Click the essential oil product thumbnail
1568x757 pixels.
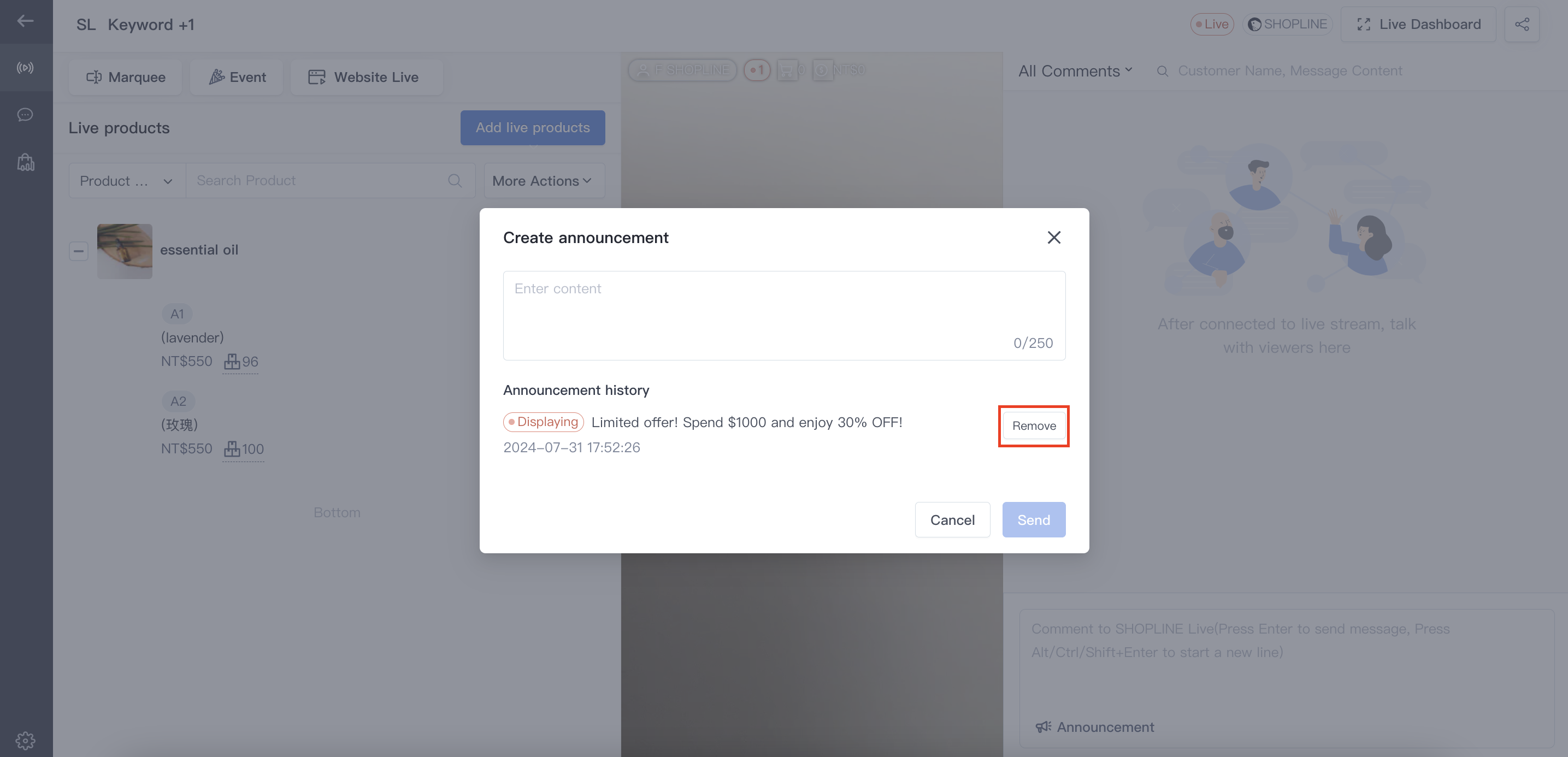pyautogui.click(x=125, y=251)
